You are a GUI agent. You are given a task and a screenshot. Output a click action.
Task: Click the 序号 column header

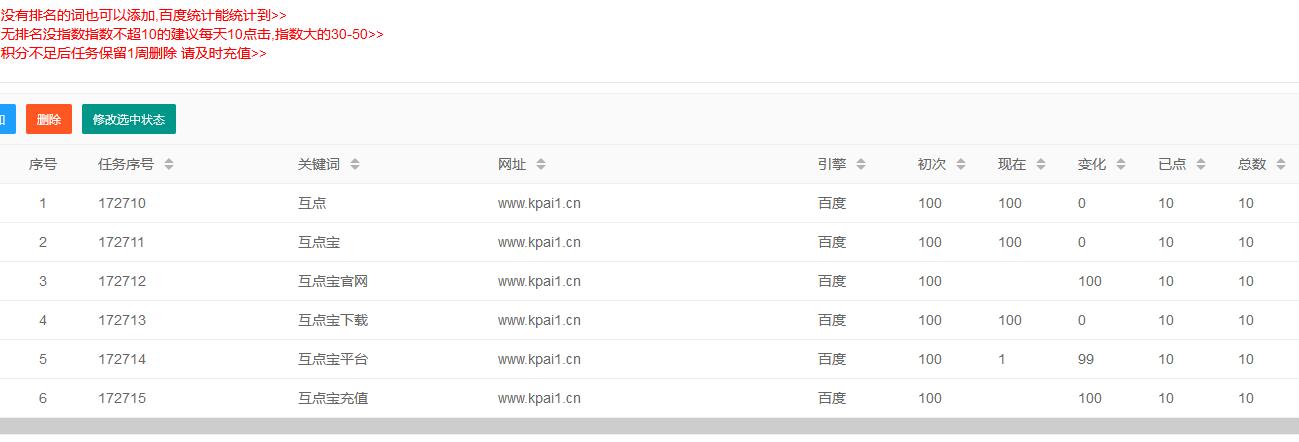[43, 164]
